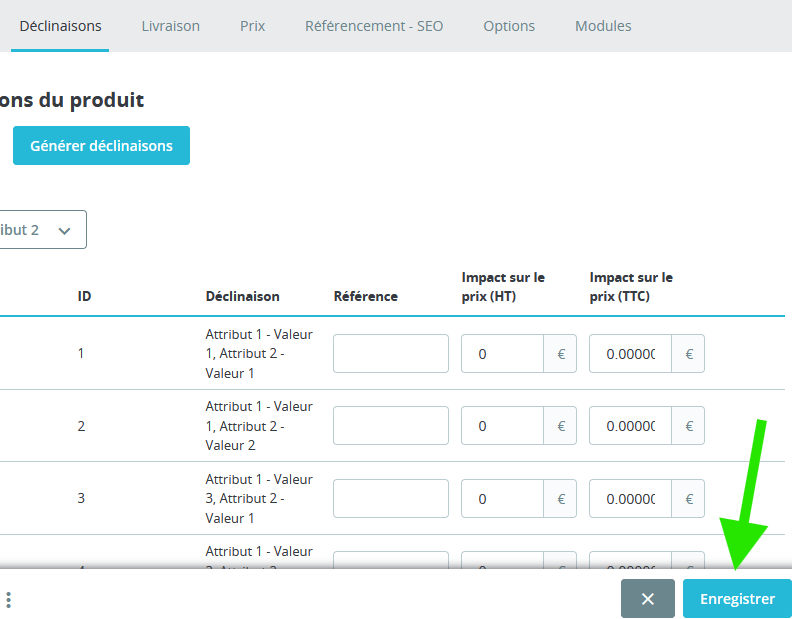Edit Impact sur le prix (HT) for ID 2

click(x=502, y=426)
